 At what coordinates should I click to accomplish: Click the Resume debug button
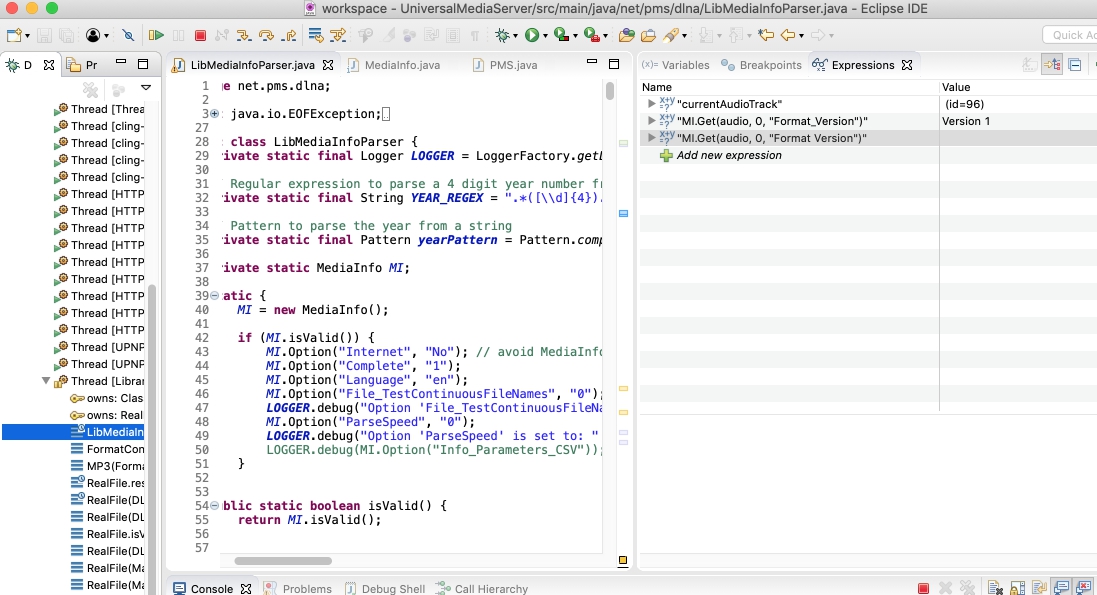(156, 35)
